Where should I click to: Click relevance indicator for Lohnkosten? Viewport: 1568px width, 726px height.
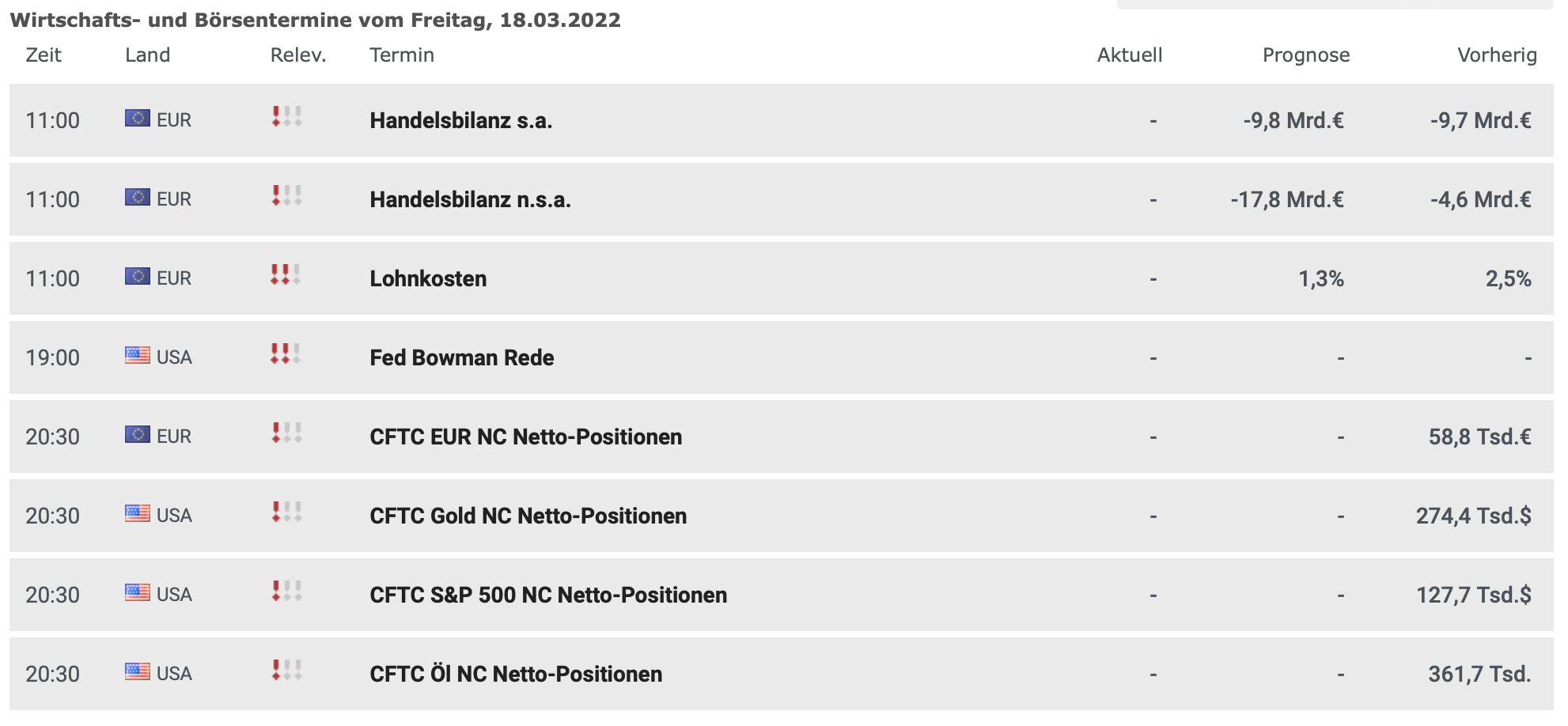[x=286, y=275]
